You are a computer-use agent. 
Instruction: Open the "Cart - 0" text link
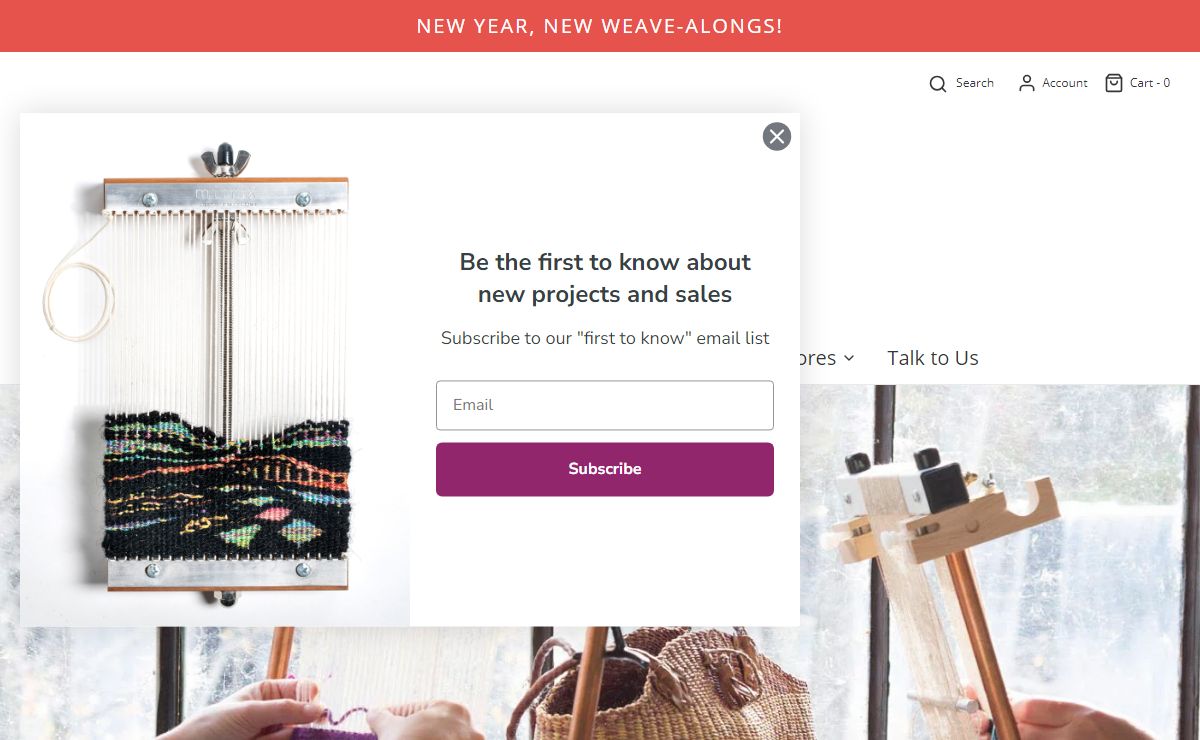[1150, 83]
